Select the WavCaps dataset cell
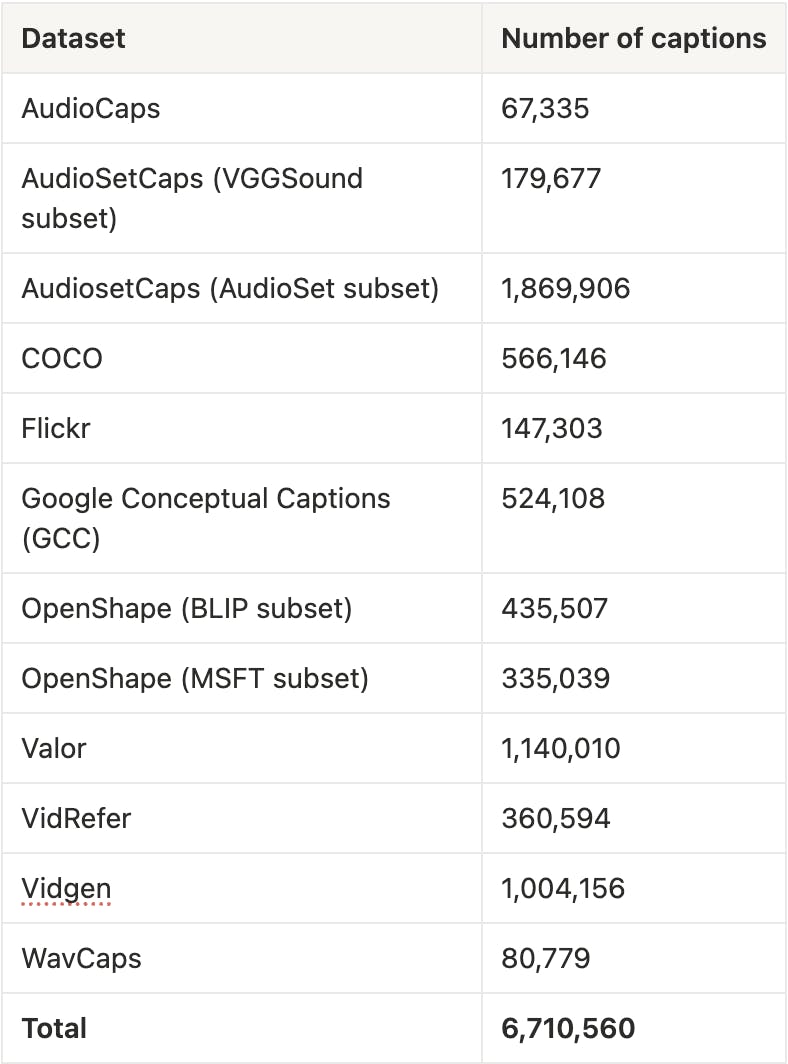 tap(82, 958)
